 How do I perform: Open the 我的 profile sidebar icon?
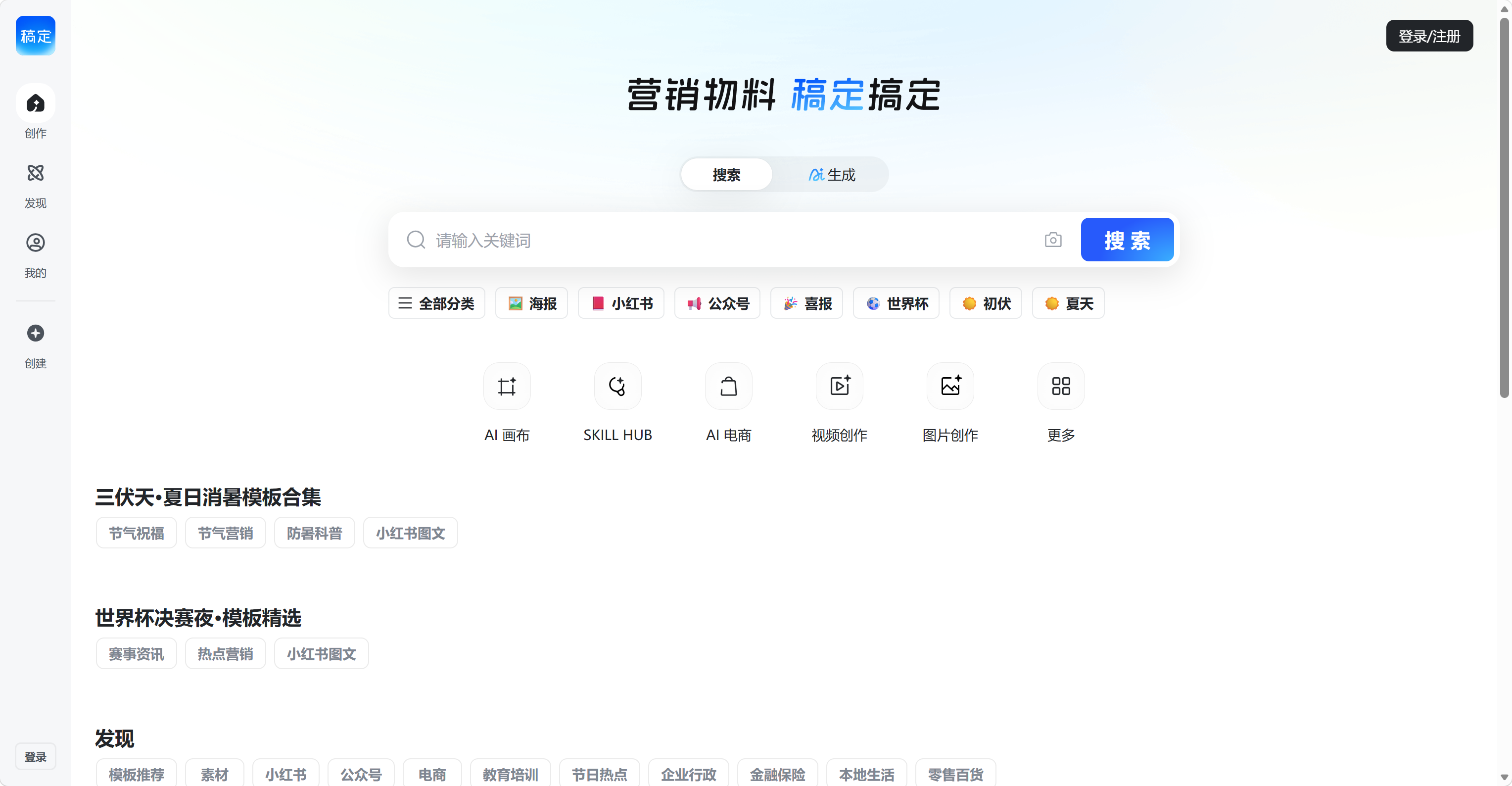click(x=35, y=243)
